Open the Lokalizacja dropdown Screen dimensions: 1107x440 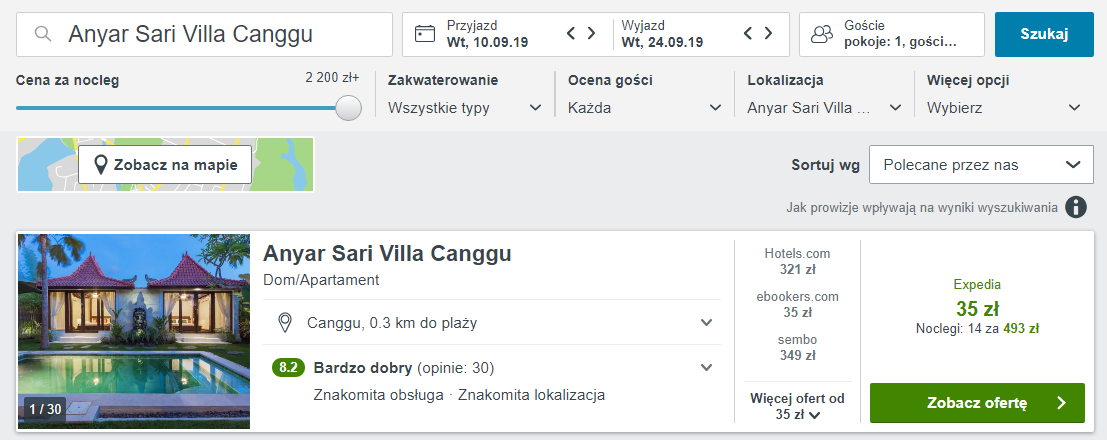pos(824,108)
